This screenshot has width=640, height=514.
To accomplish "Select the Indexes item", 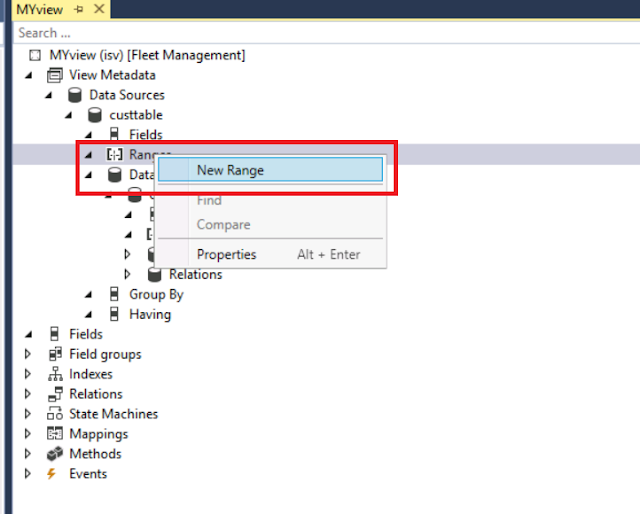I will point(91,374).
